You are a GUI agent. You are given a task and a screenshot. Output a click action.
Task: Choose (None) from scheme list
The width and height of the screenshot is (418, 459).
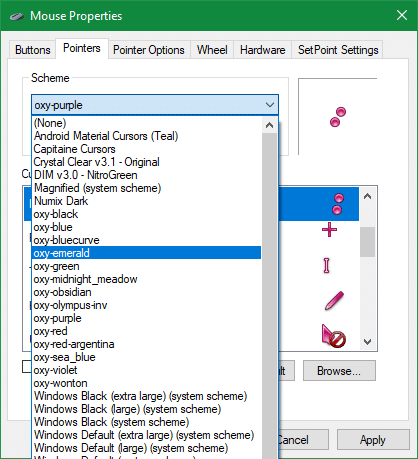coord(147,123)
